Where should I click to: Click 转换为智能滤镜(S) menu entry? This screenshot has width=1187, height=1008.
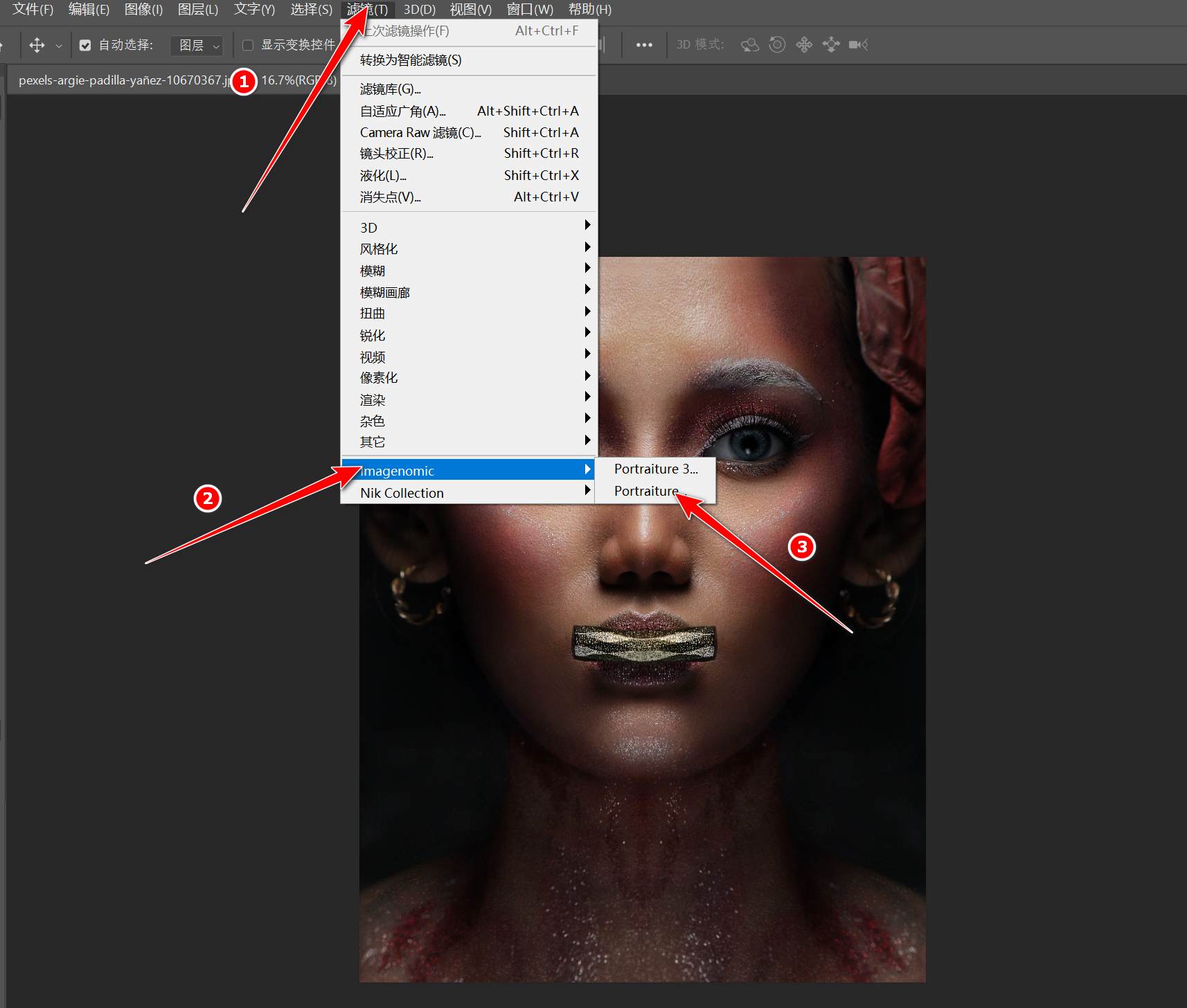[x=411, y=60]
